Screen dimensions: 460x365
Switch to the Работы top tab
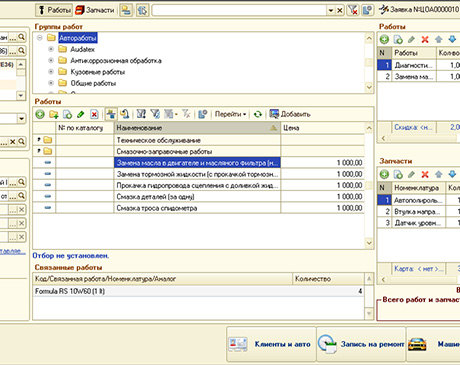[x=54, y=10]
